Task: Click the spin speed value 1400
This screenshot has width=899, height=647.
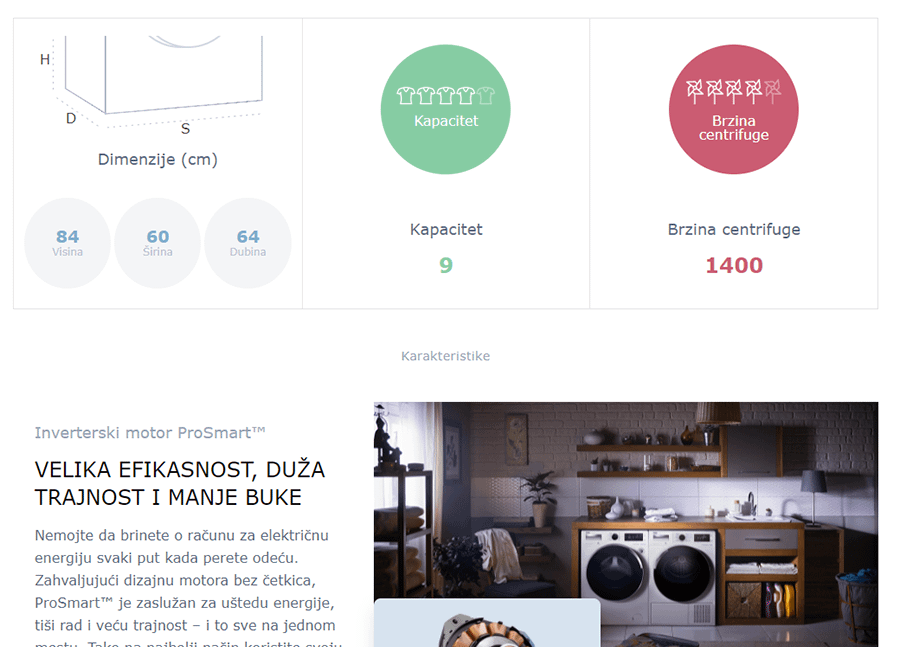Action: [x=734, y=265]
